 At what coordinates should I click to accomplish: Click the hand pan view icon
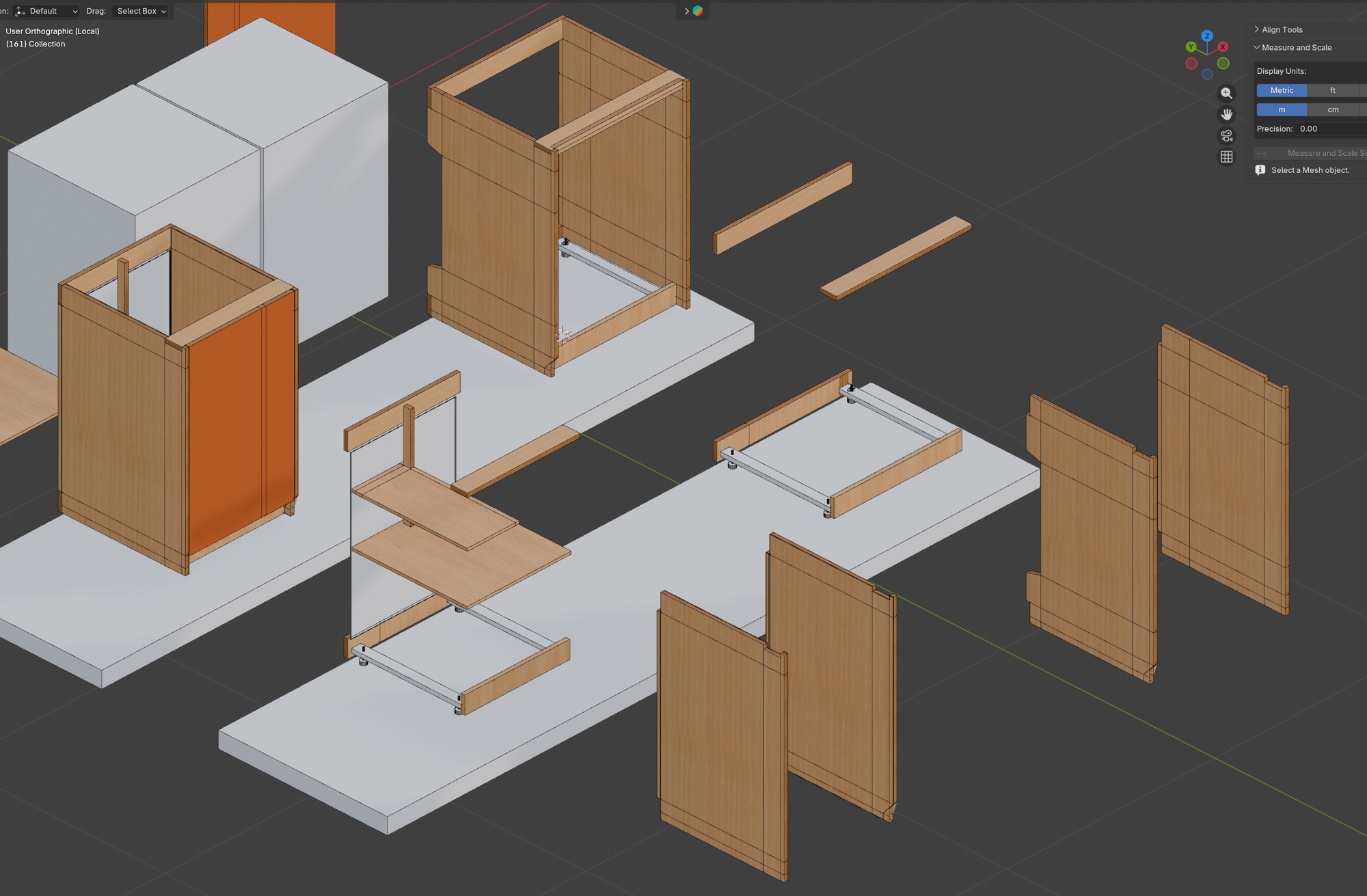pos(1226,114)
